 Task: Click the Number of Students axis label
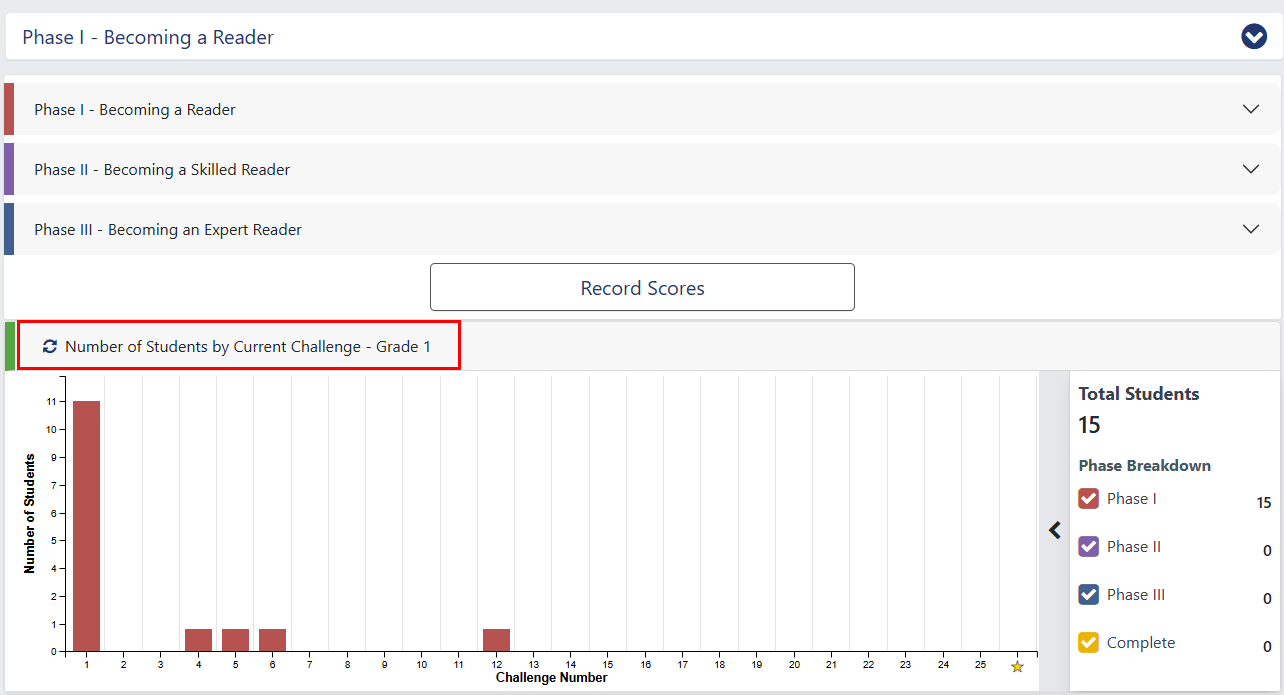coord(30,513)
